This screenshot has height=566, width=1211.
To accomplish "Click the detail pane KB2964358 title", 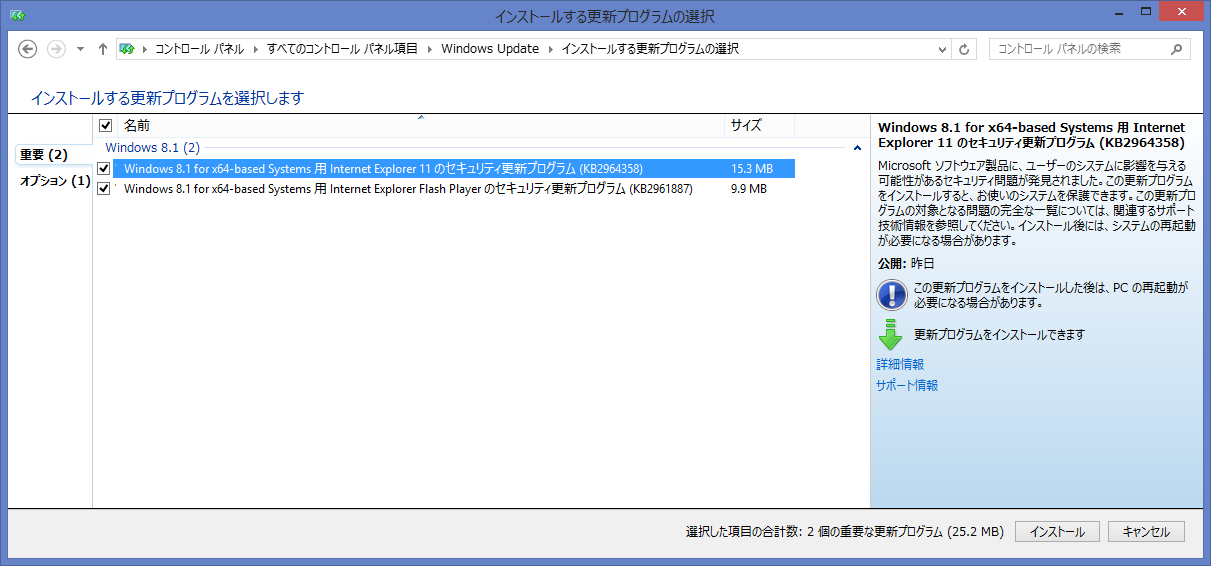I will coord(1031,135).
